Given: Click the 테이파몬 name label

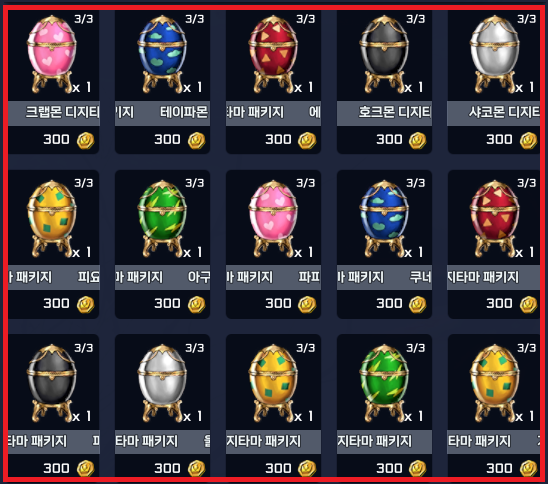Looking at the screenshot, I should (184, 113).
